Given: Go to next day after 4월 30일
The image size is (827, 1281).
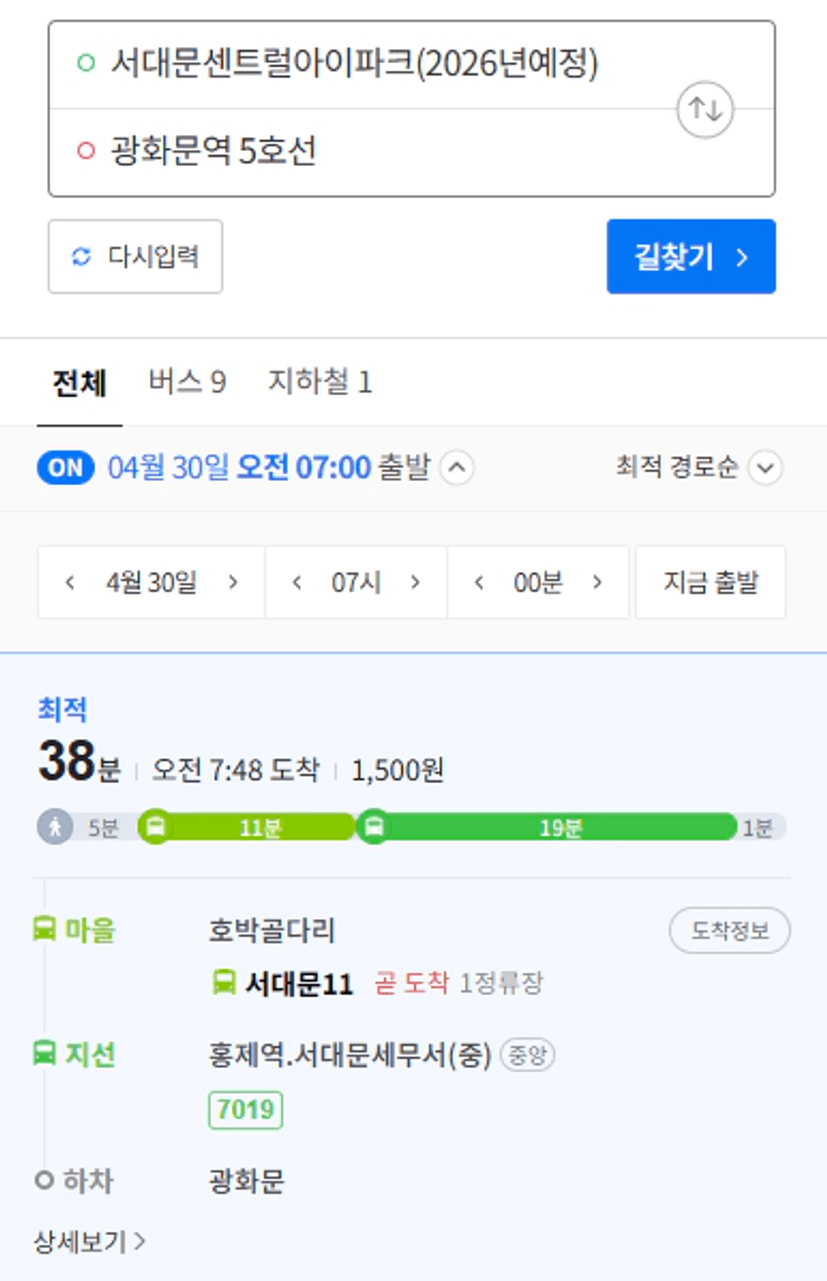Looking at the screenshot, I should tap(233, 583).
